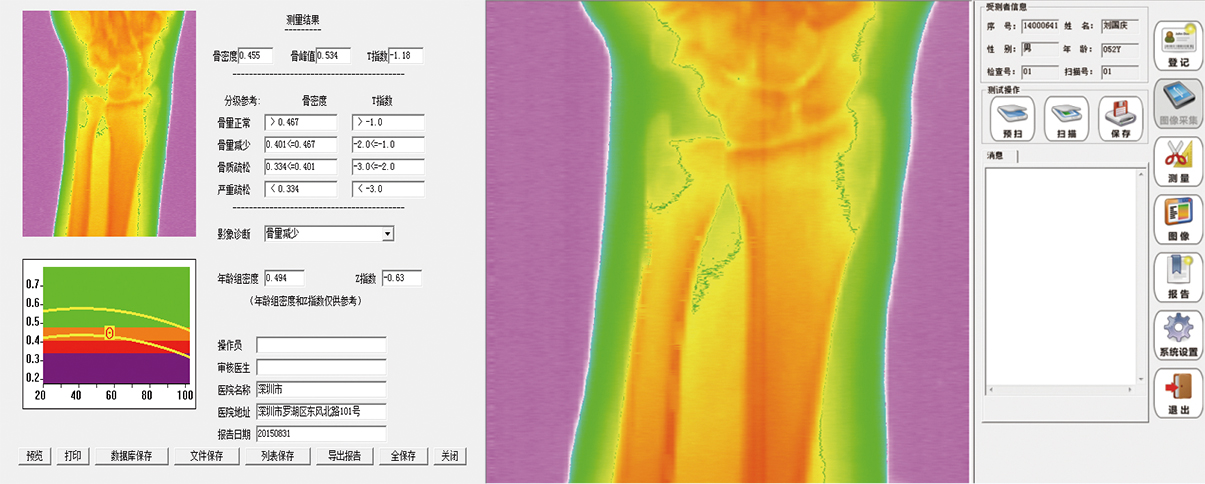Click the 预览 preview button
Image resolution: width=1205 pixels, height=484 pixels.
(35, 456)
